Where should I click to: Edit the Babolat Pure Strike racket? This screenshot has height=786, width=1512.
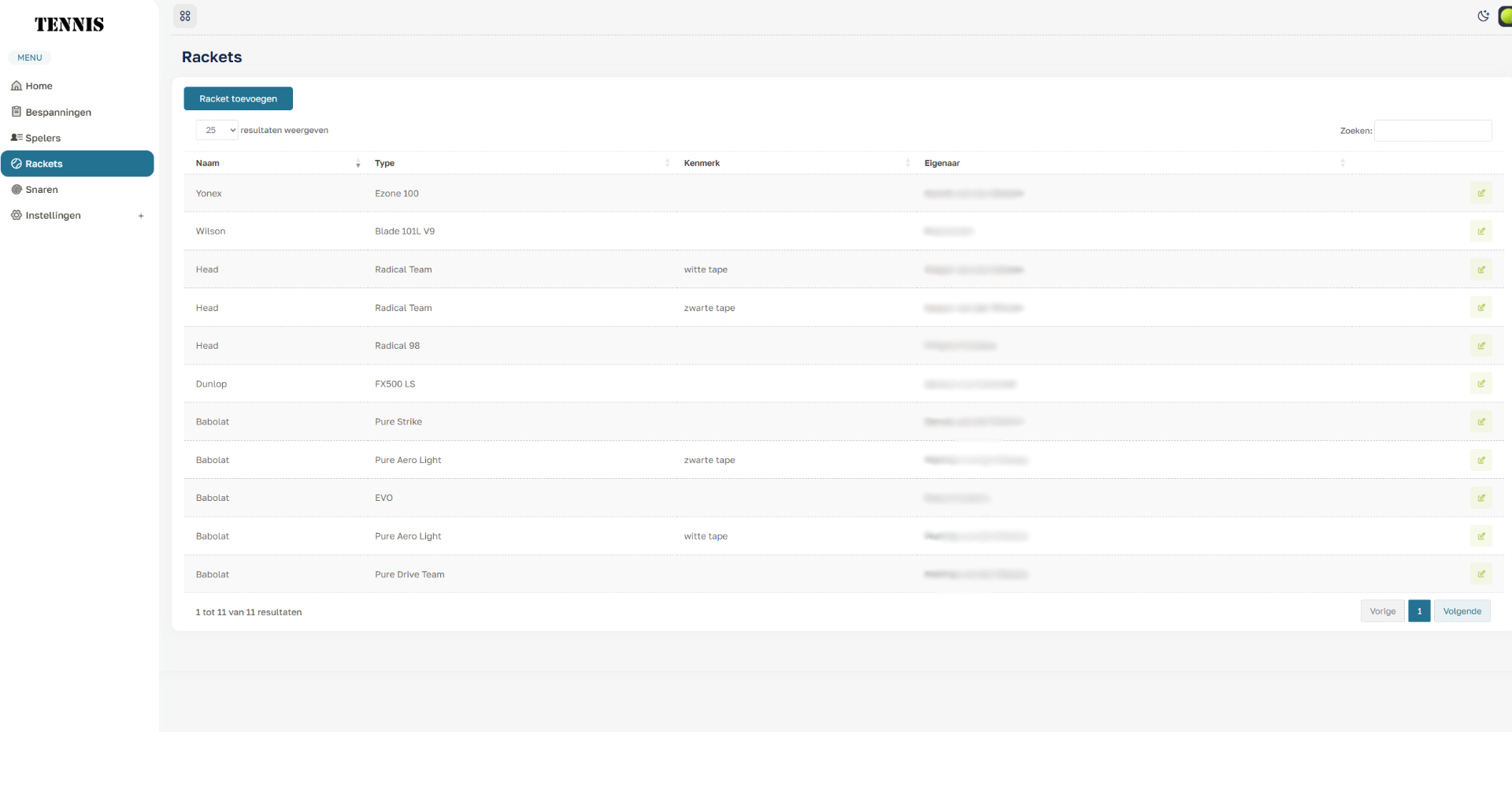coord(1480,422)
